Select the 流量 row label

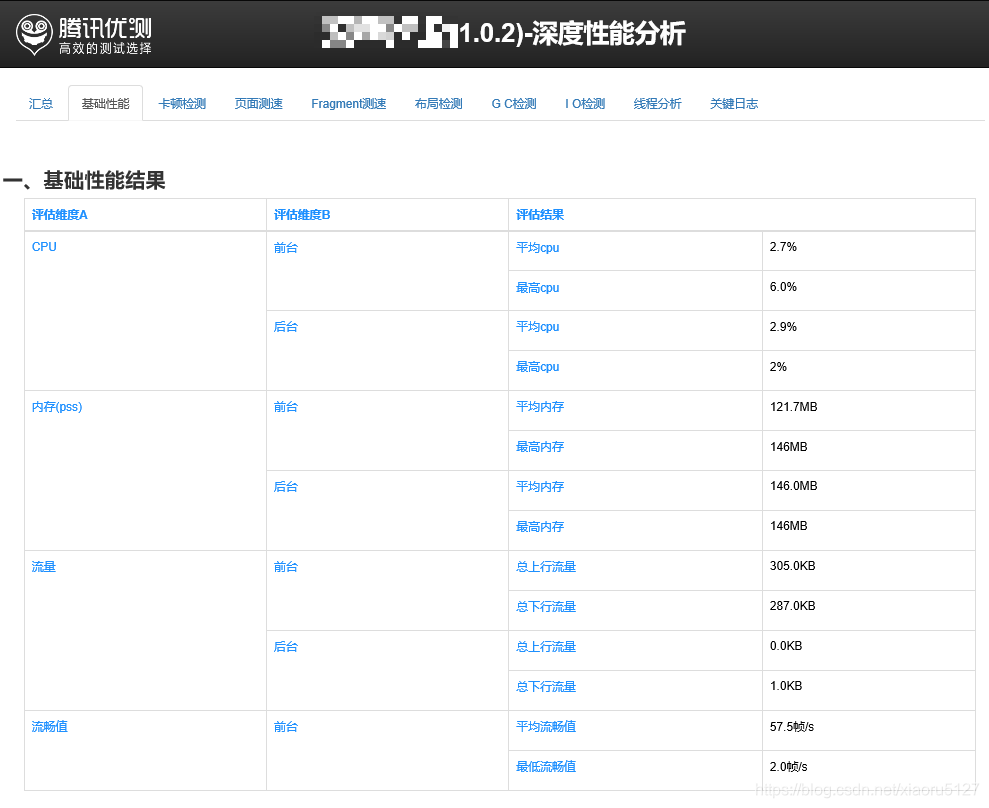(x=44, y=567)
